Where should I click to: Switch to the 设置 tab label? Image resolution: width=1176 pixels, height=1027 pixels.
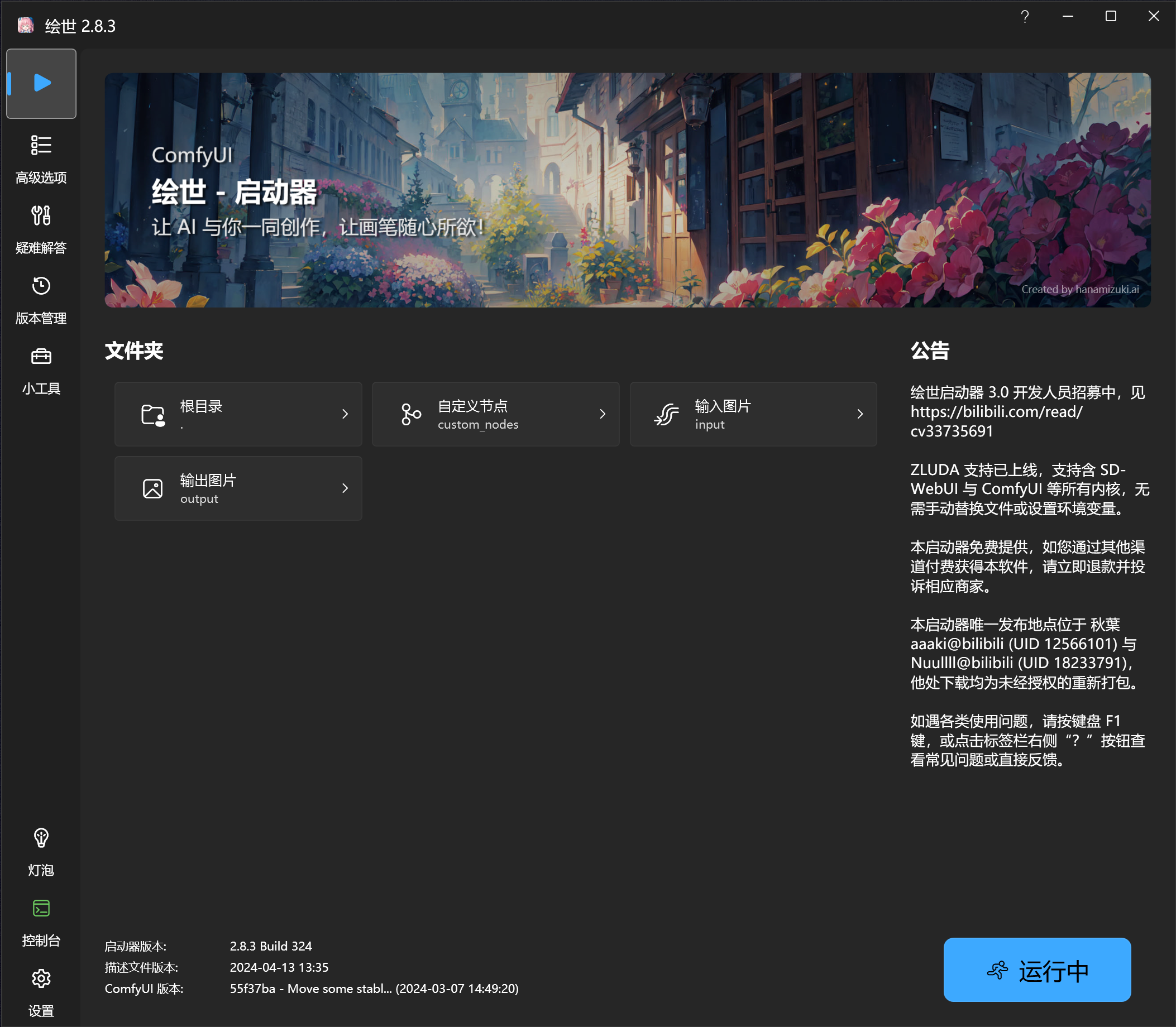41,1011
